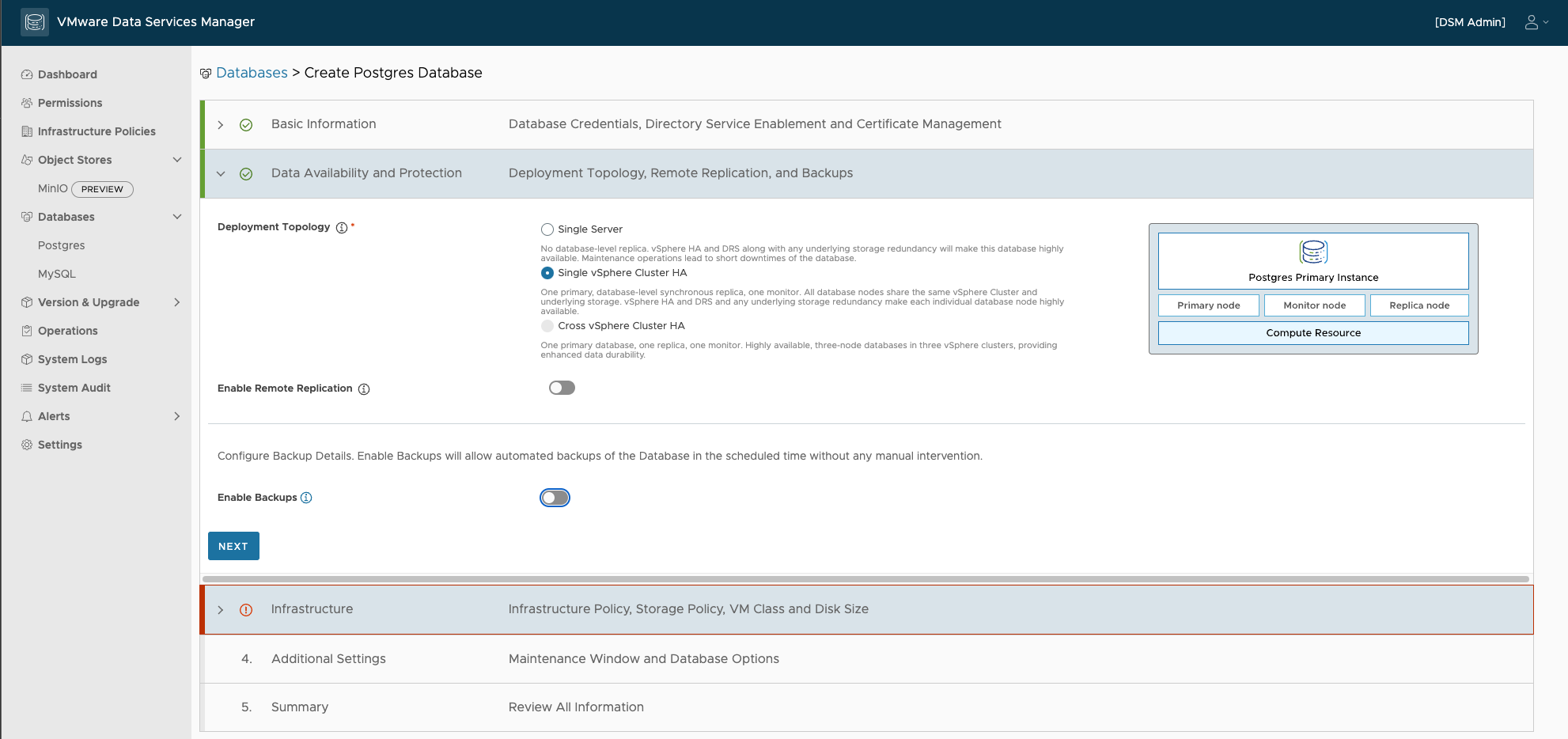Click the Postgres Primary Instance database icon

coord(1313,252)
